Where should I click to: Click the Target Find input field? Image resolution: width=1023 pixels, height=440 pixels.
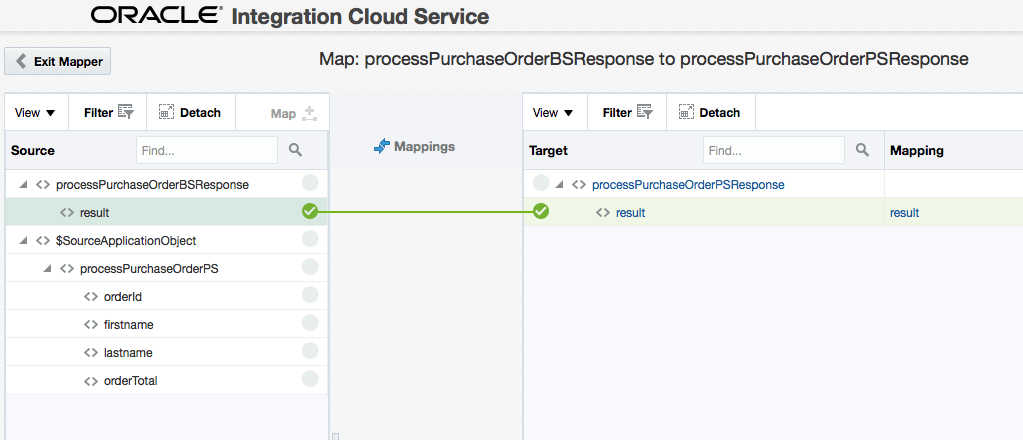click(774, 150)
